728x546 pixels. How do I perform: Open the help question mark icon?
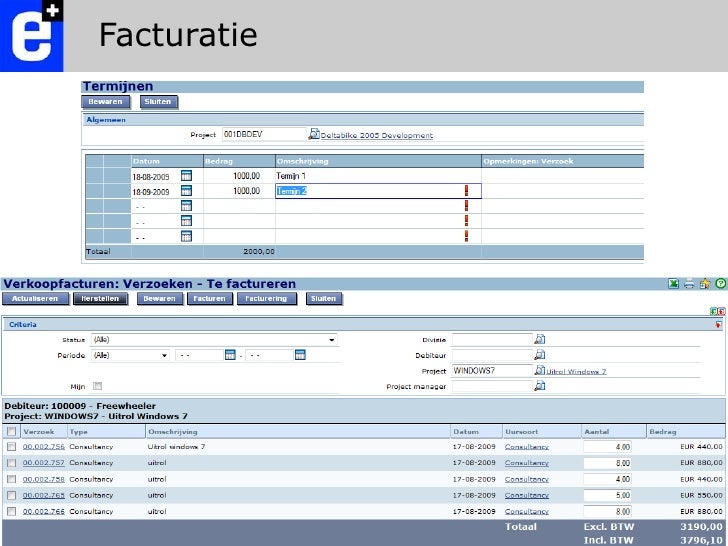coord(719,284)
